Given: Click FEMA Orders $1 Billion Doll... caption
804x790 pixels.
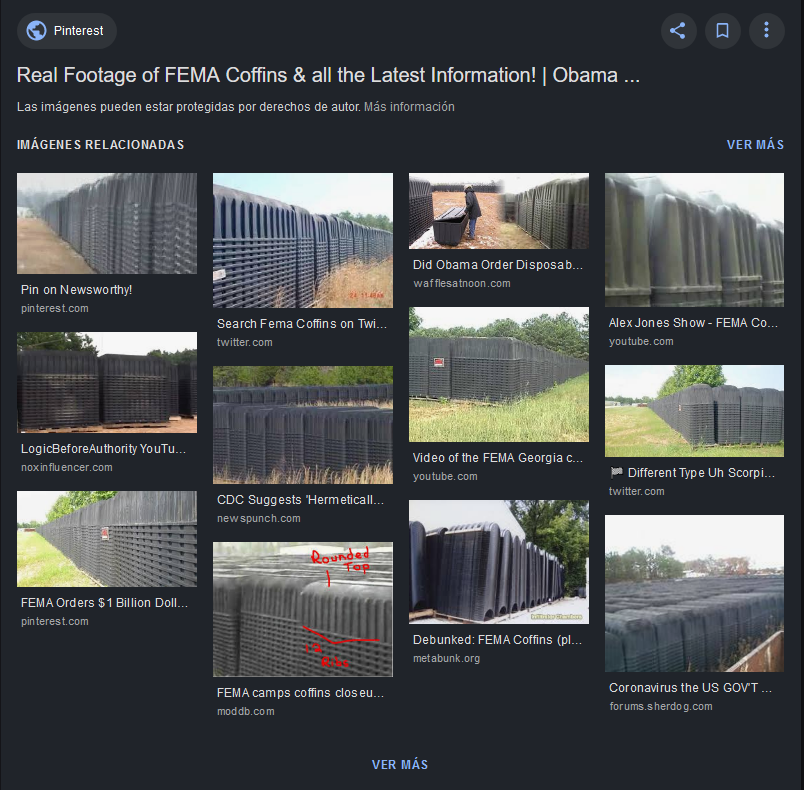Looking at the screenshot, I should [x=105, y=602].
